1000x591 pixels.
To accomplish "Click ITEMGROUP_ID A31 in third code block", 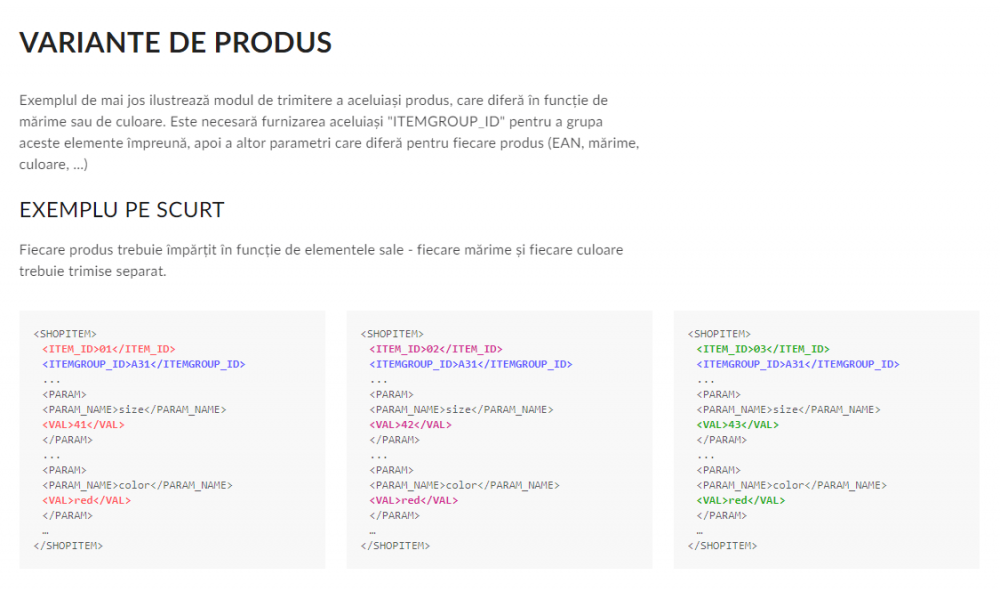I will click(798, 365).
